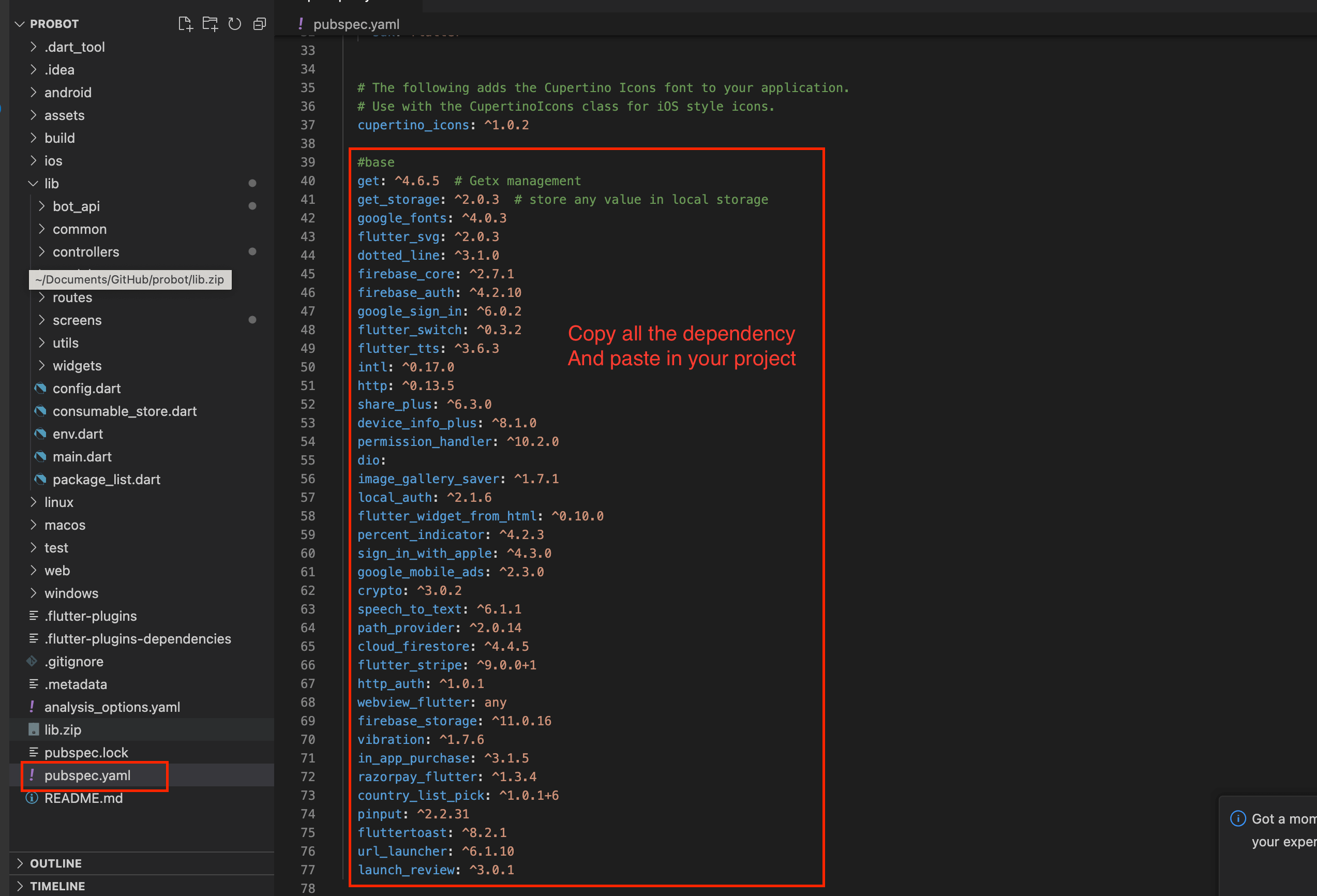Click the New Folder icon in Explorer
Image resolution: width=1317 pixels, height=896 pixels.
(210, 24)
